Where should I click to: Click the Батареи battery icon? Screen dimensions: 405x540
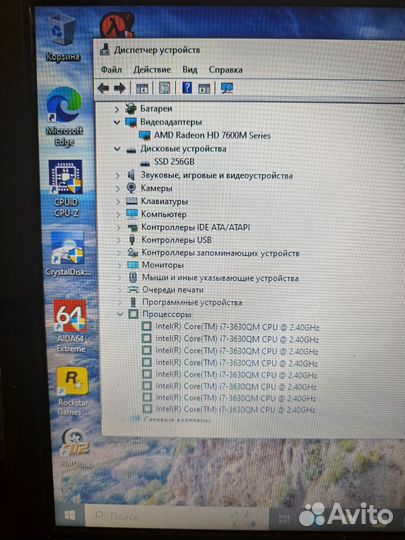click(131, 109)
